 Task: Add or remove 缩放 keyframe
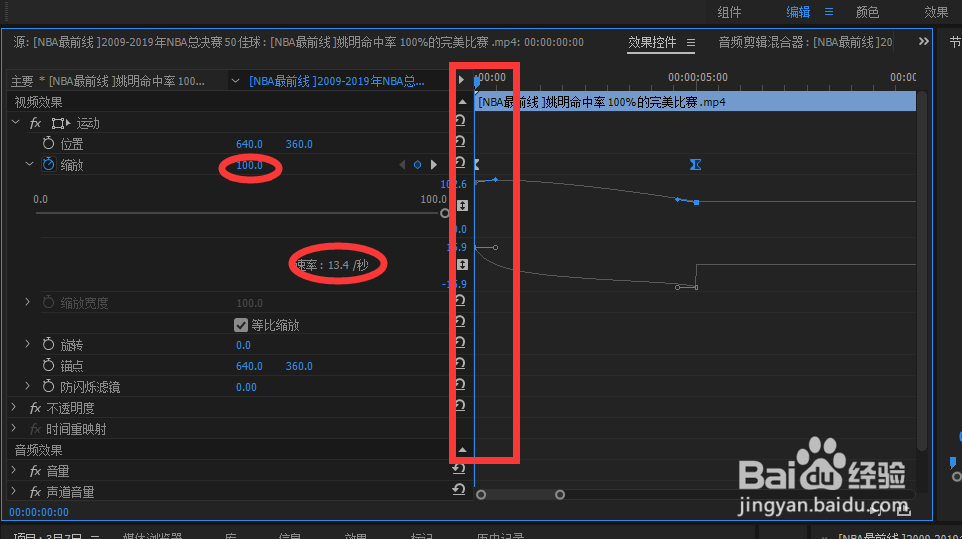coord(417,164)
